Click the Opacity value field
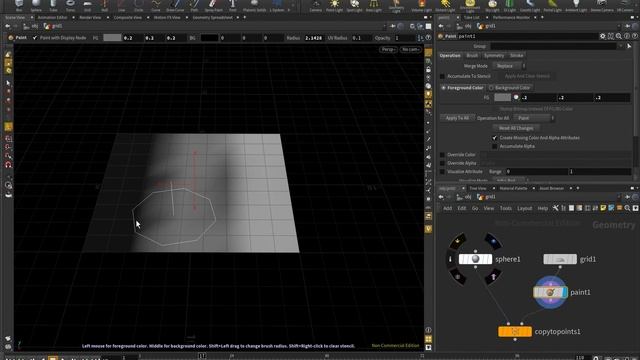 (x=404, y=38)
